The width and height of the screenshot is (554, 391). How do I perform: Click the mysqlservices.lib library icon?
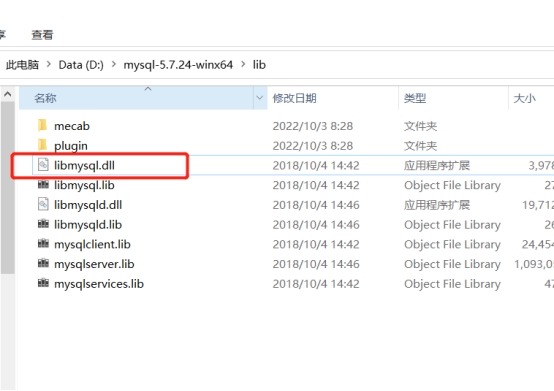43,283
